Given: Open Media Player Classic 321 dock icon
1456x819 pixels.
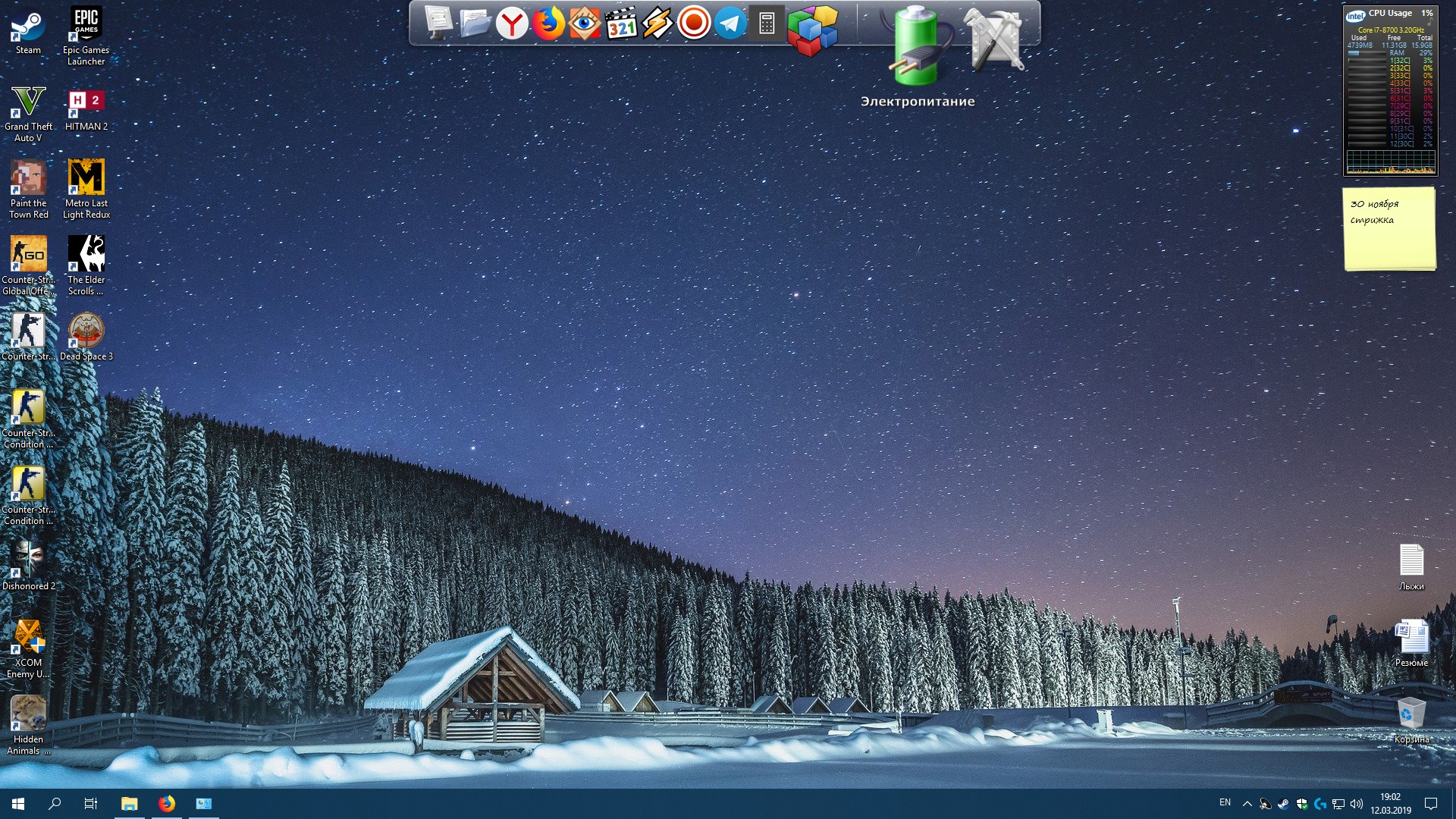Looking at the screenshot, I should pyautogui.click(x=621, y=24).
